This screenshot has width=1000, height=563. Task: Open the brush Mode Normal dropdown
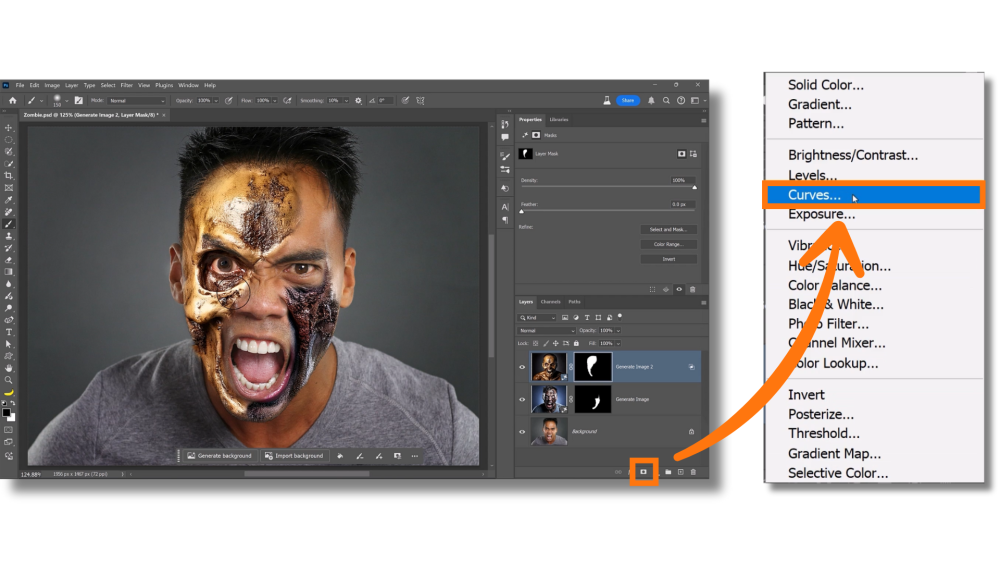[x=136, y=101]
